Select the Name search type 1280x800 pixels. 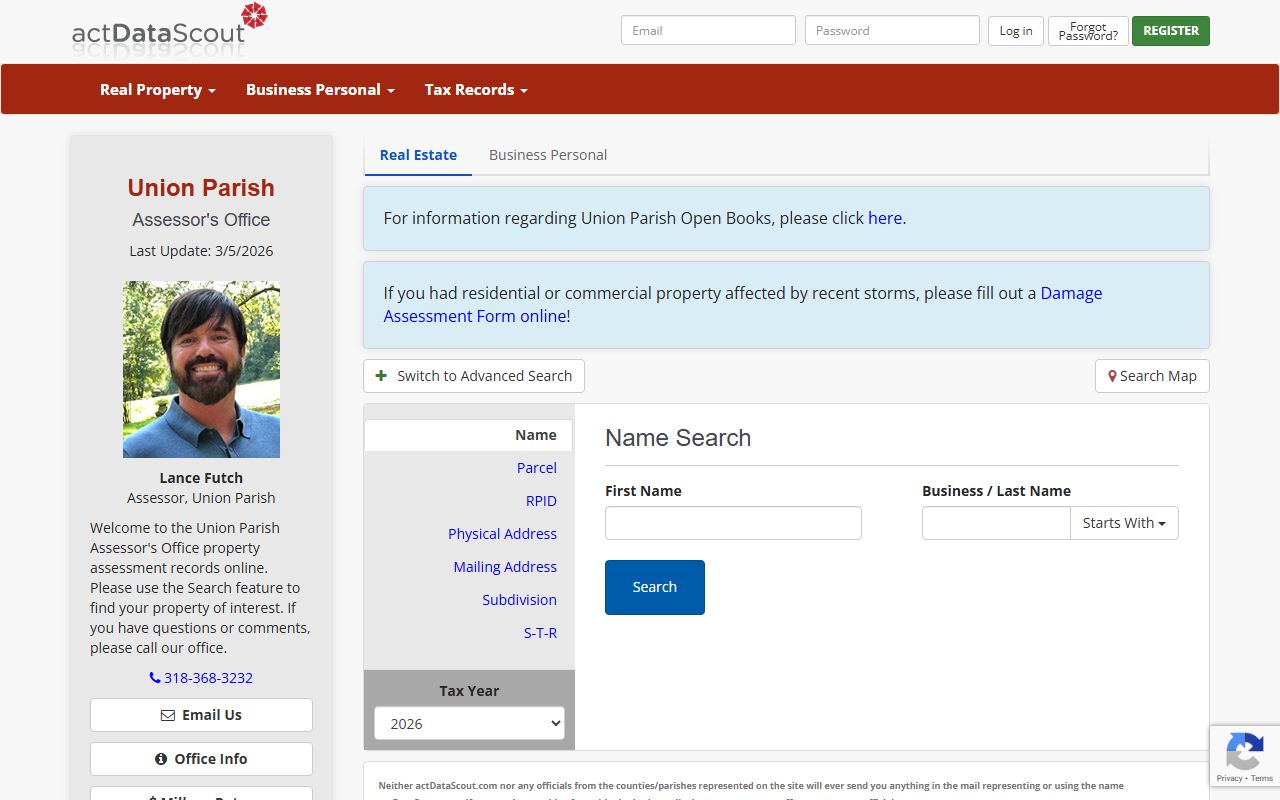(x=468, y=435)
